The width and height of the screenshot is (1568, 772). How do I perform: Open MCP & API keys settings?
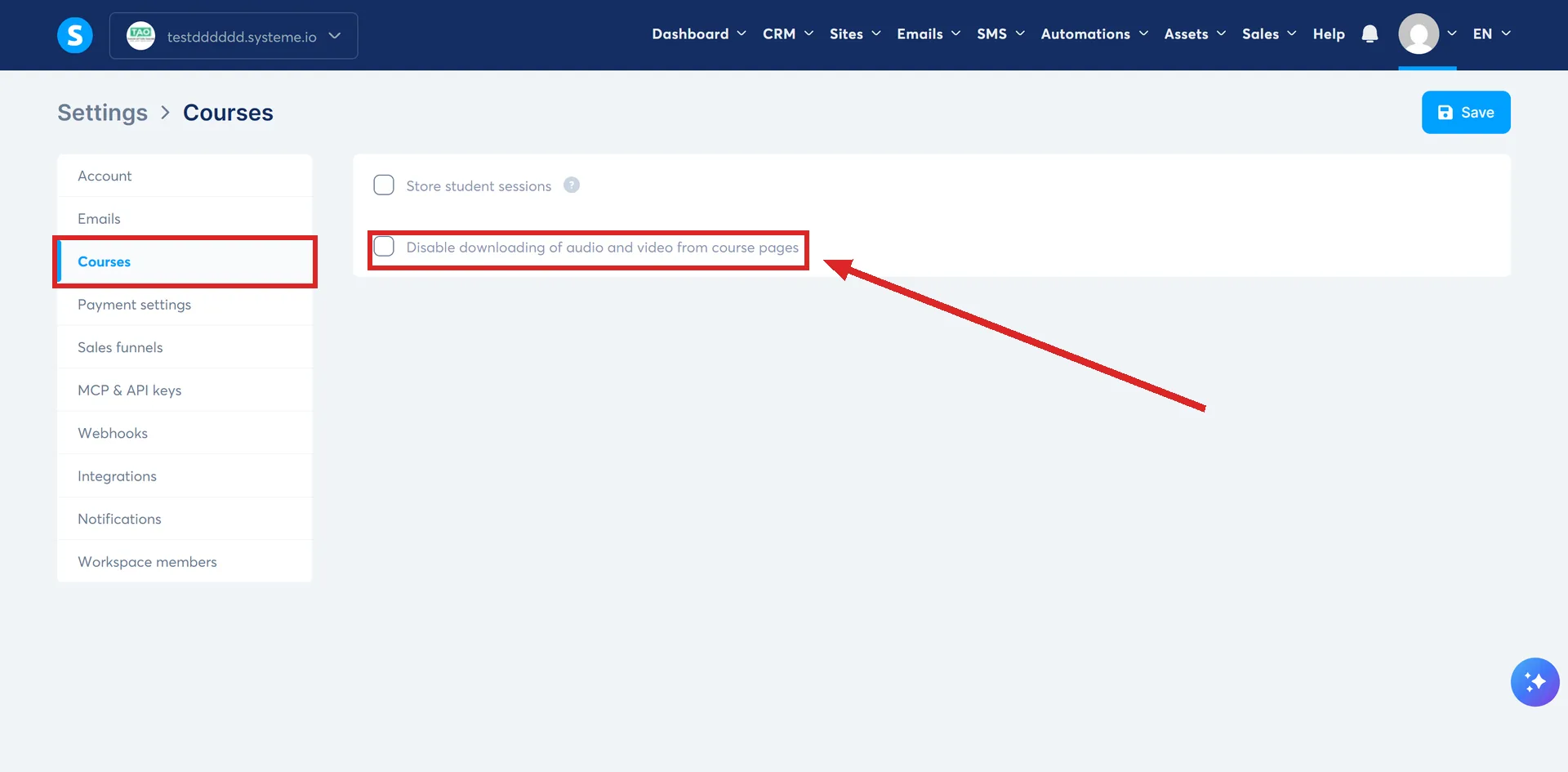pyautogui.click(x=185, y=390)
